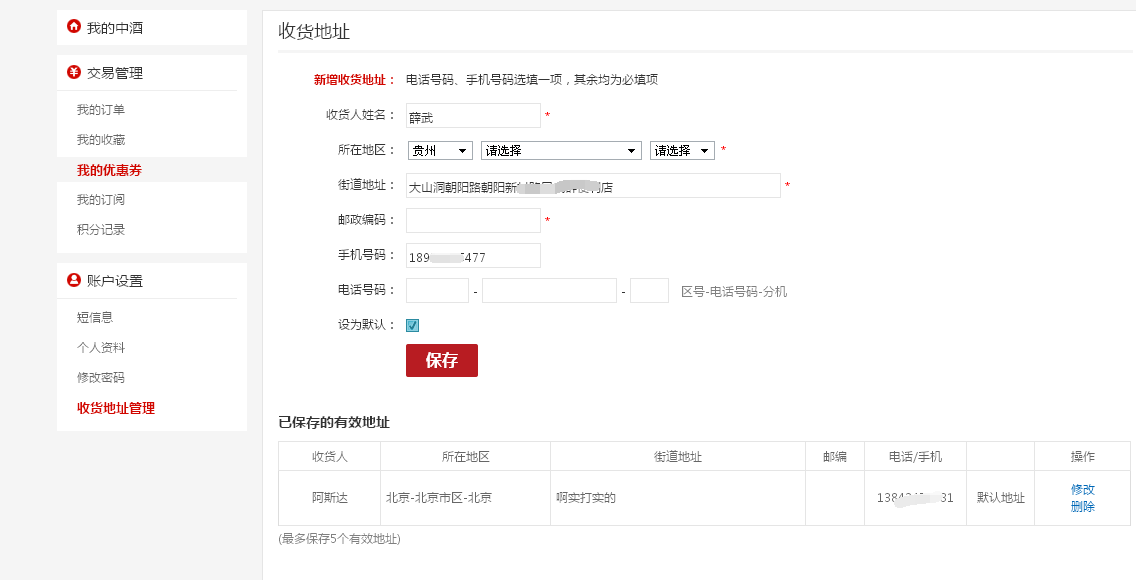Click the 所在地区 column header
This screenshot has height=580, width=1136.
pos(465,457)
